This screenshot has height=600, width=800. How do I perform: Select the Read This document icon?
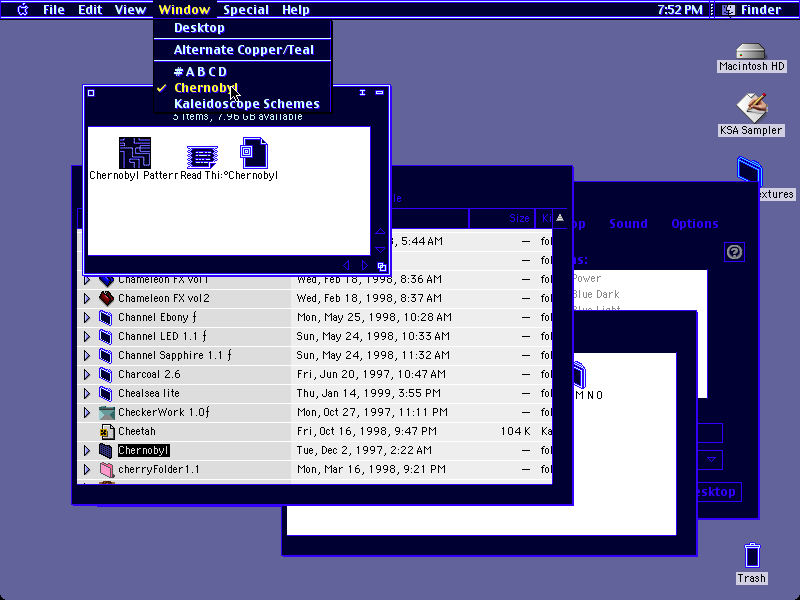(x=202, y=157)
